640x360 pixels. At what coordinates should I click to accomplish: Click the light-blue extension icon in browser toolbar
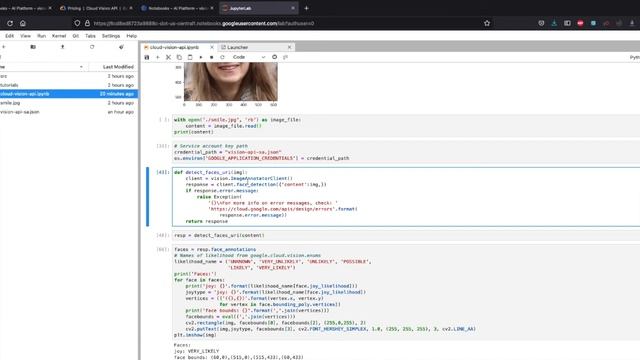593,23
